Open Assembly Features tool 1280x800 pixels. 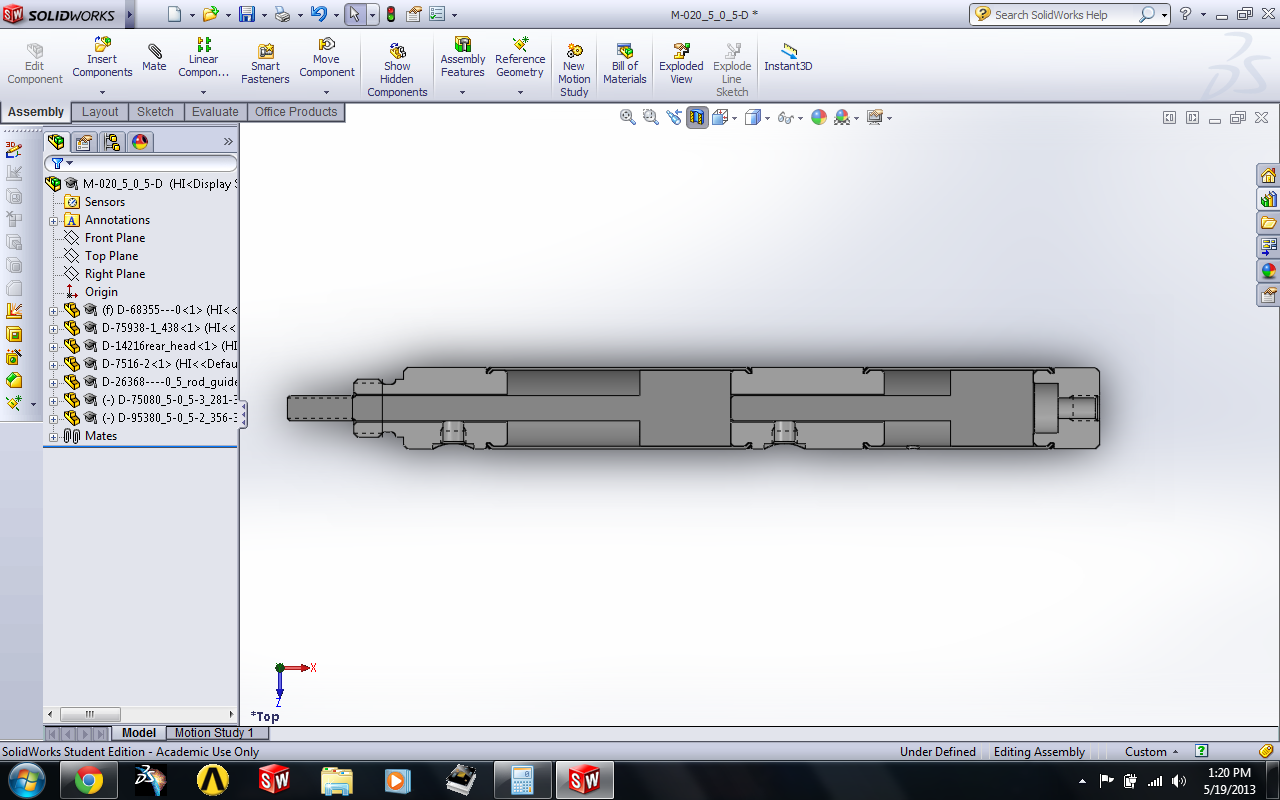click(463, 58)
